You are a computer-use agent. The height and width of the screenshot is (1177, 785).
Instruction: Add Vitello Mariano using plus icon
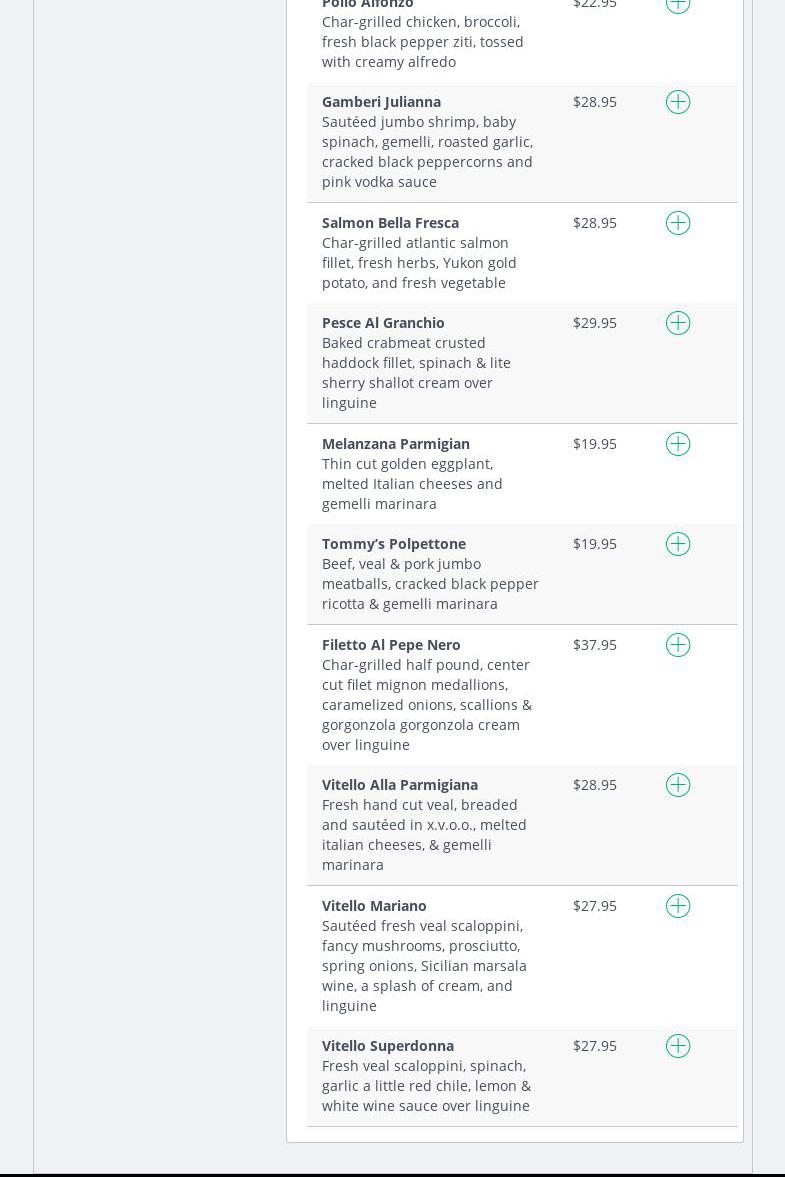[x=678, y=906]
